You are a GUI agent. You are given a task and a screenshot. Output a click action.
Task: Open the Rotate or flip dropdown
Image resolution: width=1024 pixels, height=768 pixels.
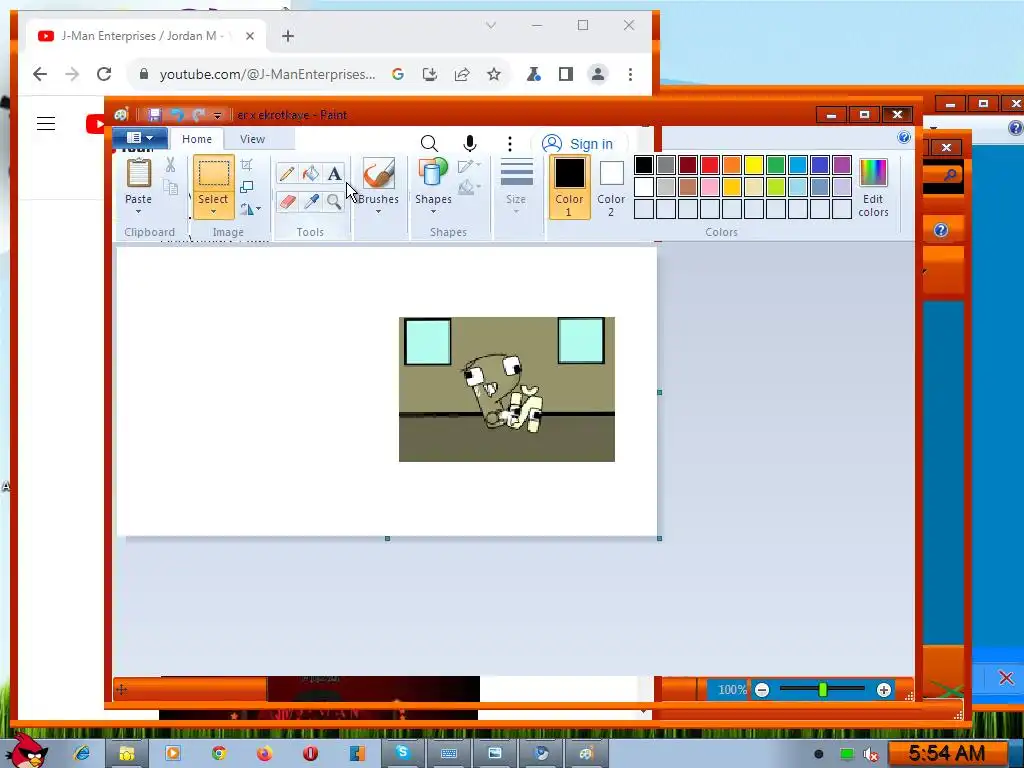click(250, 209)
